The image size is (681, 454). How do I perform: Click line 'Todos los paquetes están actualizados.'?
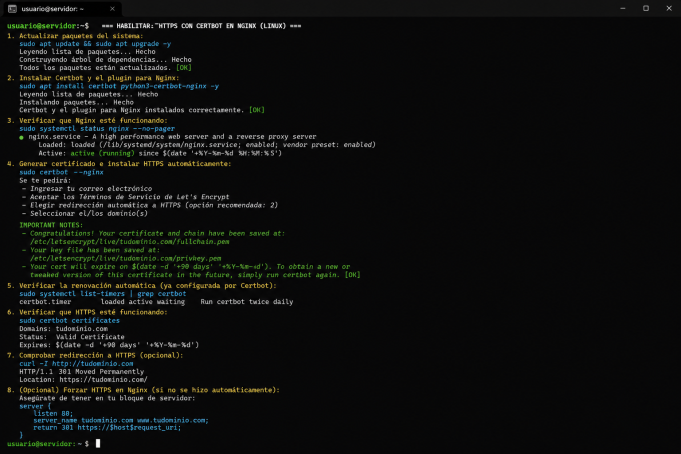pos(95,67)
